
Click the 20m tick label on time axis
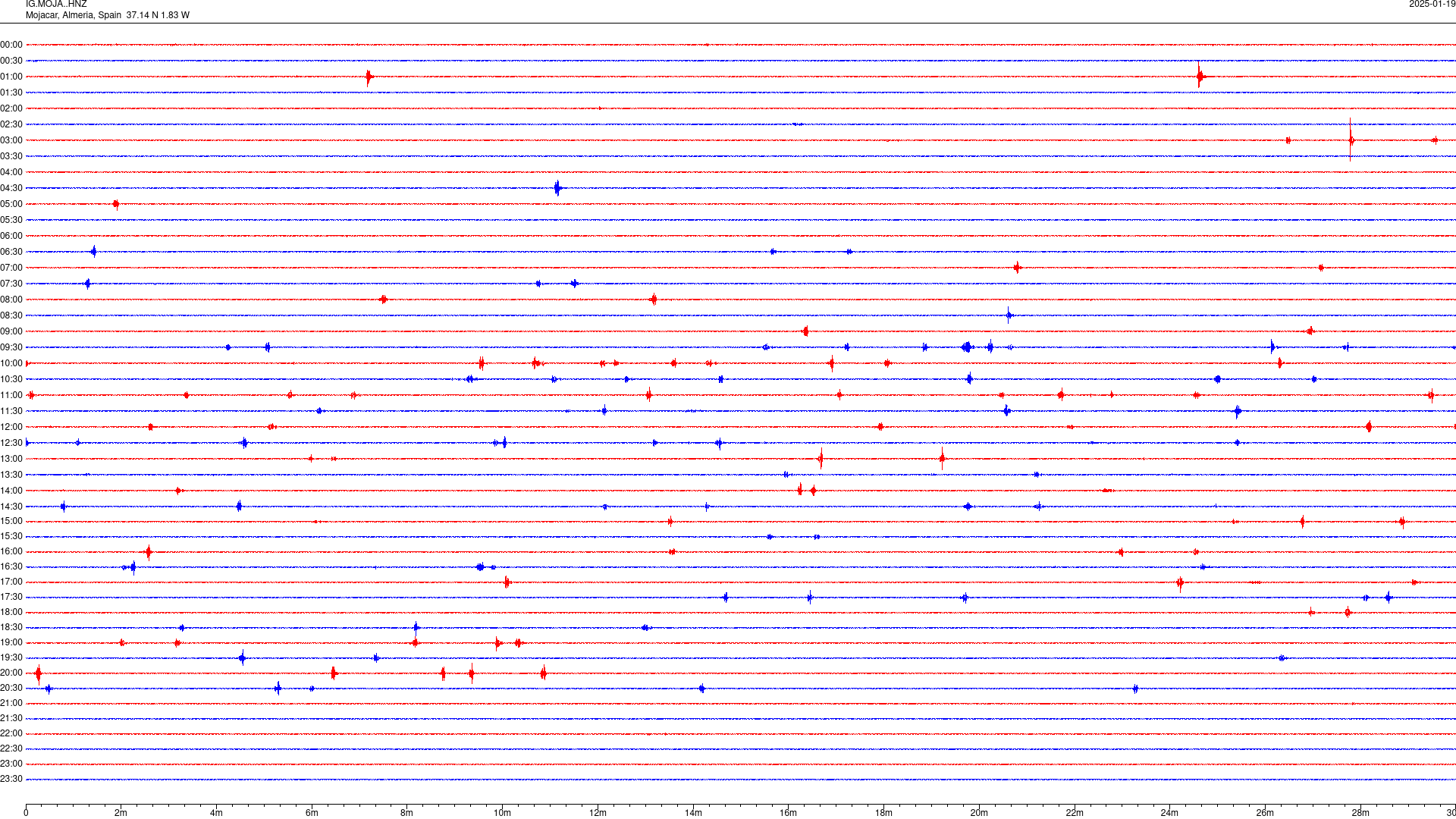tap(979, 813)
